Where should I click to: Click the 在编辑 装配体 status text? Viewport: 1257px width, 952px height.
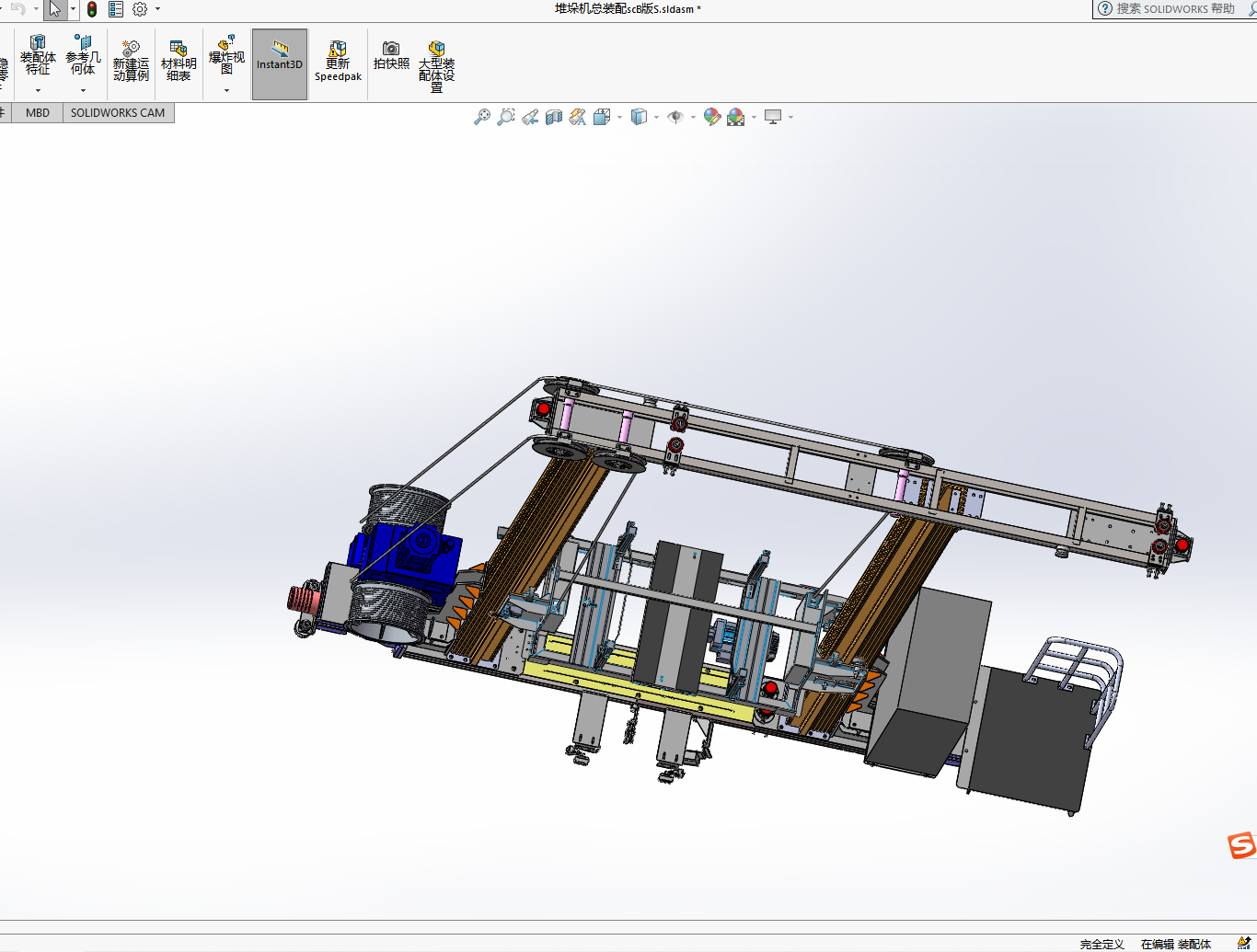[1176, 945]
